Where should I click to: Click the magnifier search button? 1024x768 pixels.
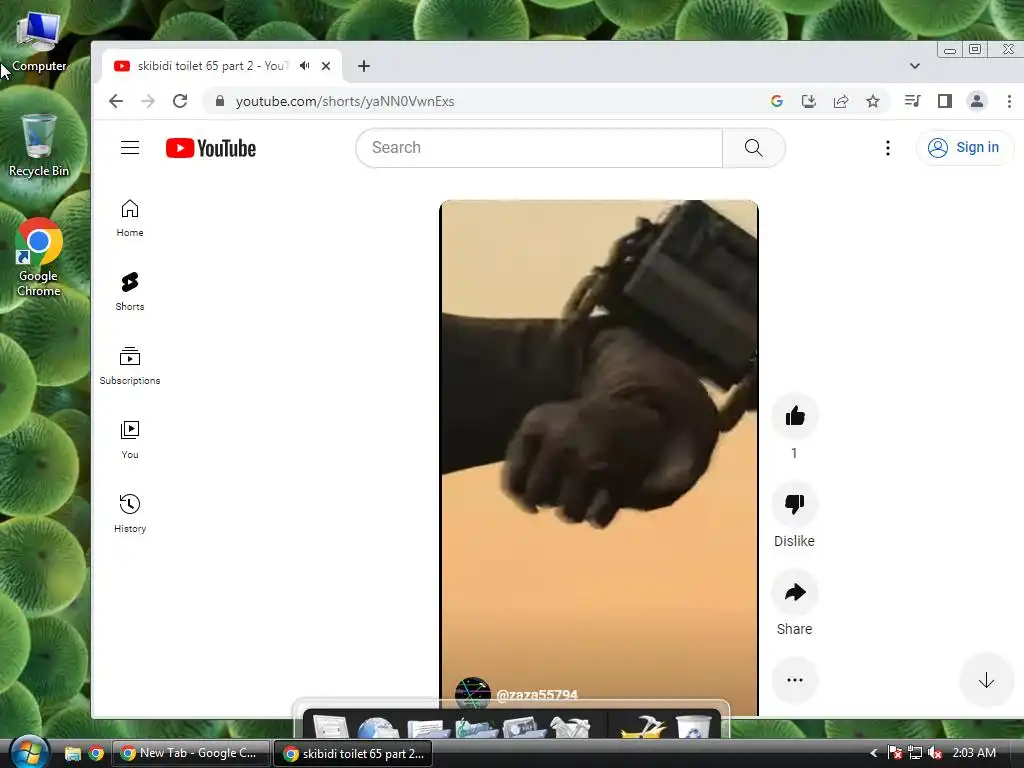[x=754, y=148]
